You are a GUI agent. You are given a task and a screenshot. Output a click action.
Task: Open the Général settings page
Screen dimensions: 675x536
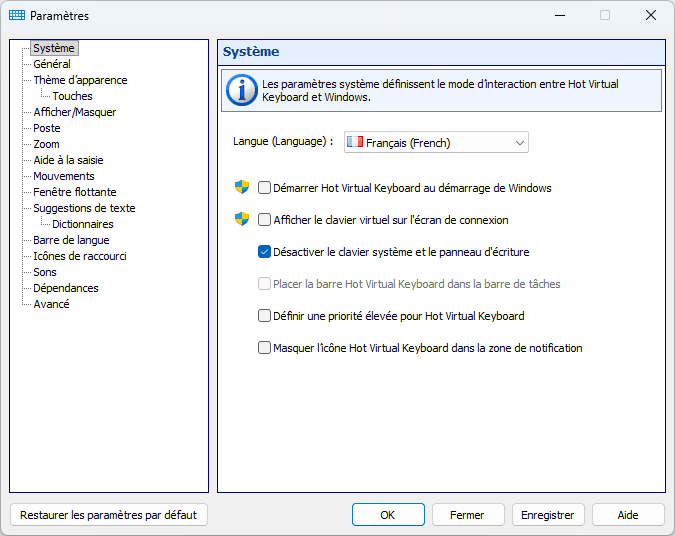tap(52, 64)
